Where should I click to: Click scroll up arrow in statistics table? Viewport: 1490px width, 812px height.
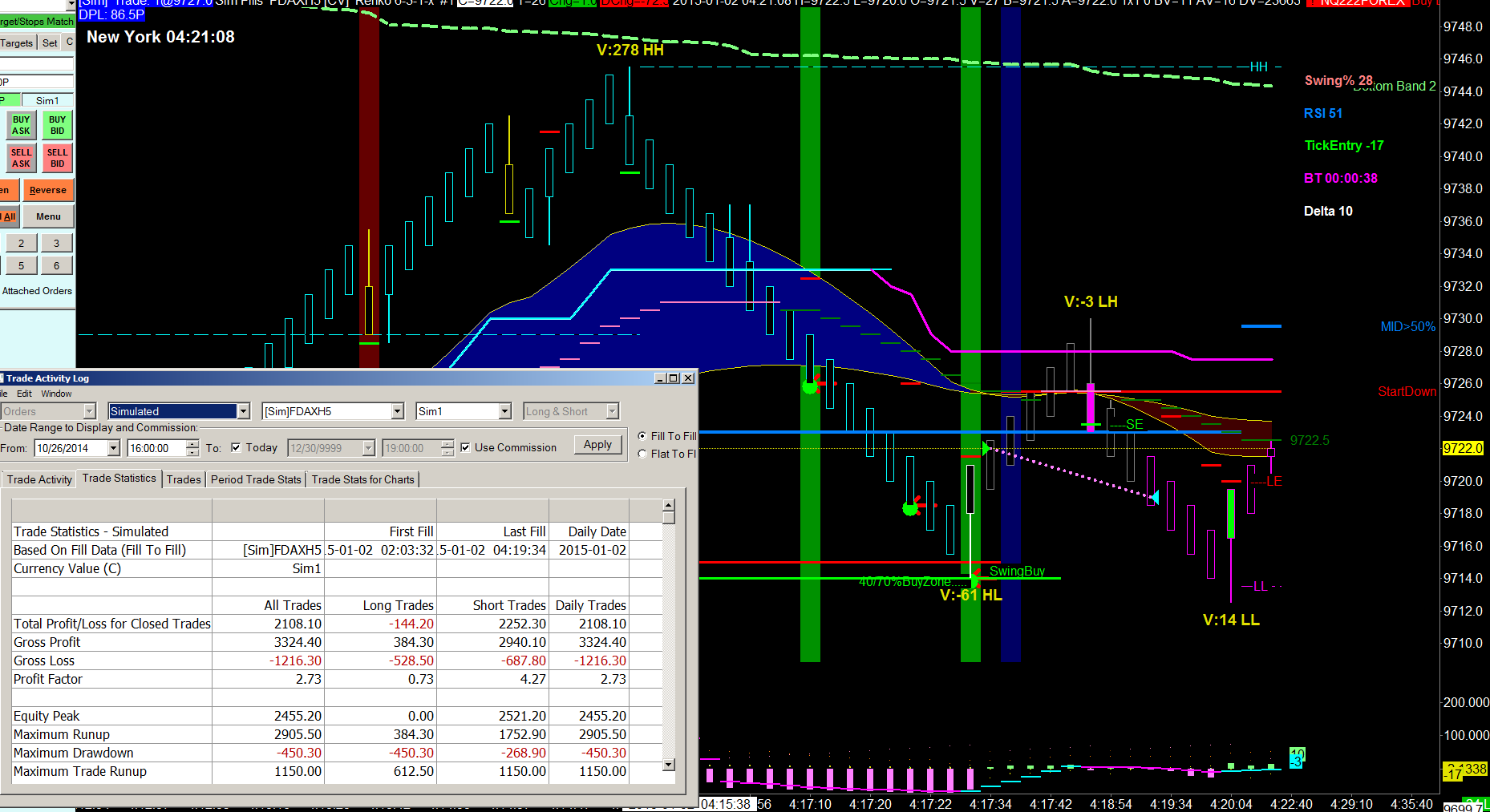pos(669,505)
